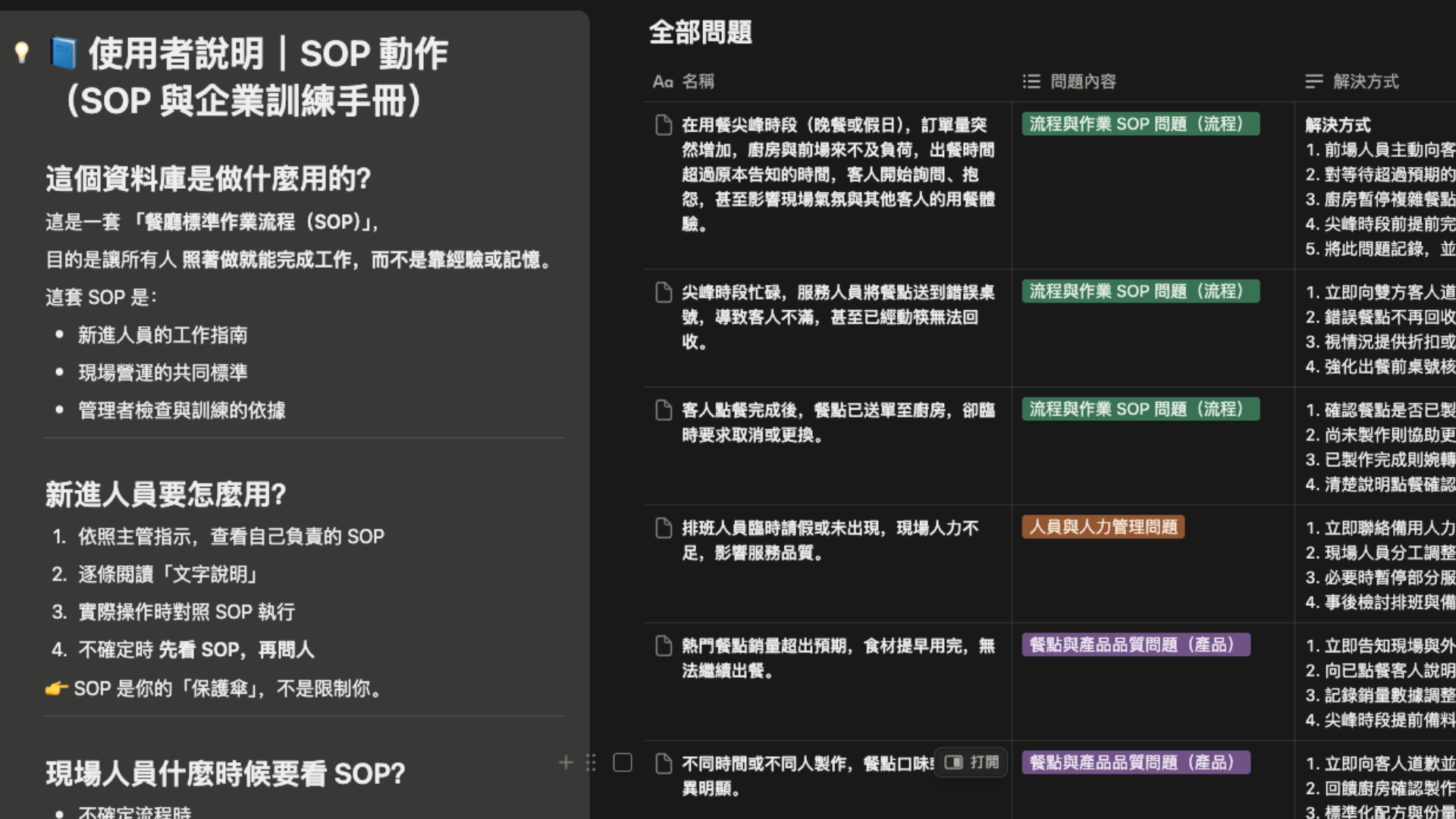Open the 排班人員臨時請假 entry title
Image resolution: width=1456 pixels, height=819 pixels.
(829, 528)
